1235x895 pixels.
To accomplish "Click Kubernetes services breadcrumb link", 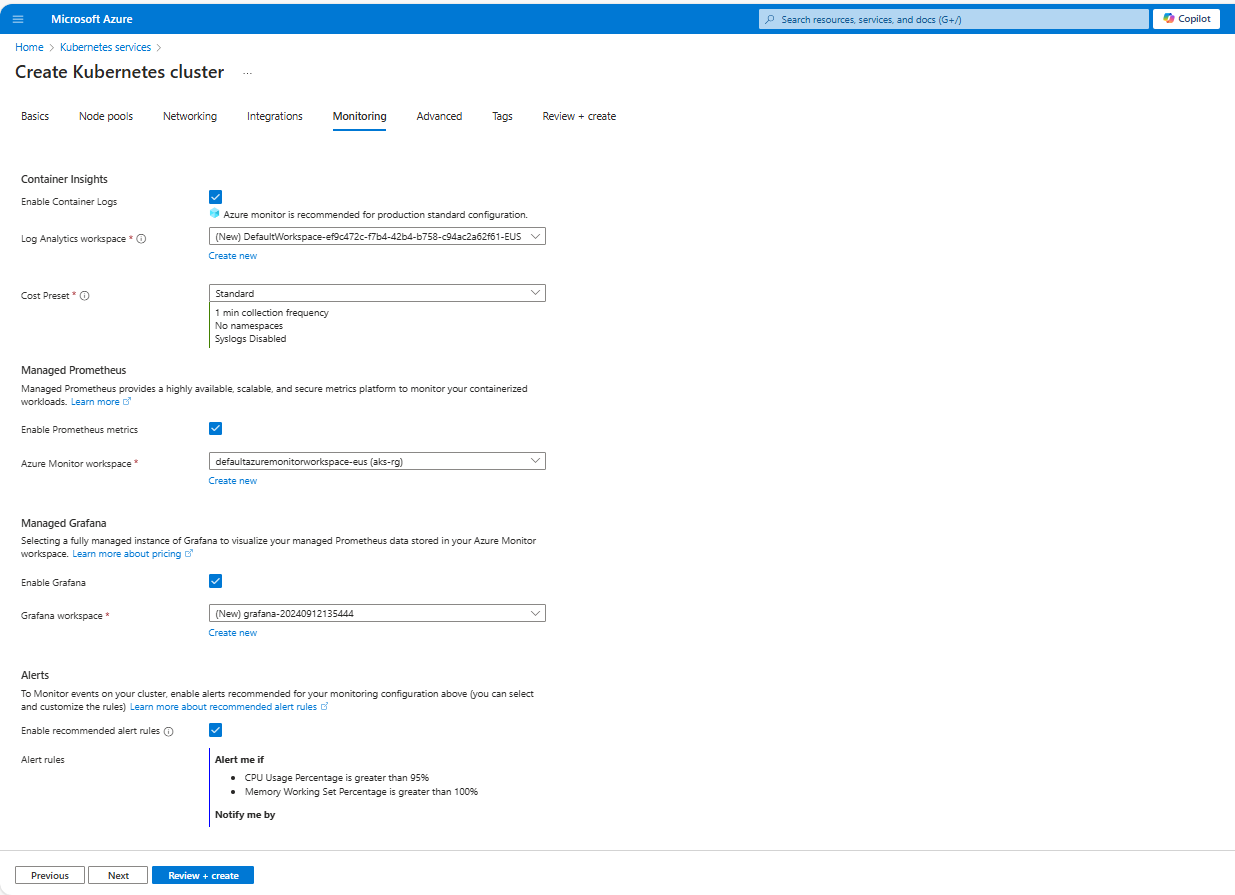I will pyautogui.click(x=105, y=47).
